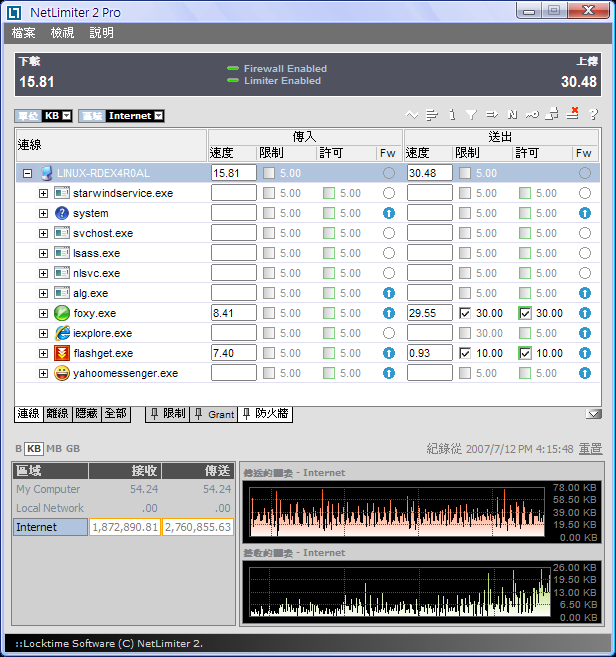This screenshot has height=657, width=616.
Task: Collapse the LINUX-RDEX4R0AL tree node
Action: tap(27, 173)
